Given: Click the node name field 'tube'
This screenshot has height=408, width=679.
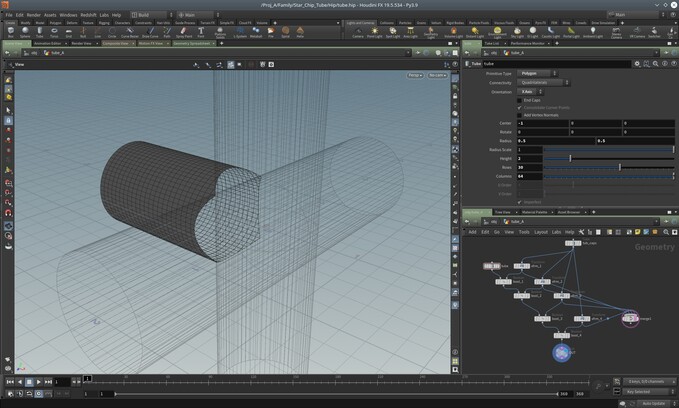Looking at the screenshot, I should (x=556, y=64).
